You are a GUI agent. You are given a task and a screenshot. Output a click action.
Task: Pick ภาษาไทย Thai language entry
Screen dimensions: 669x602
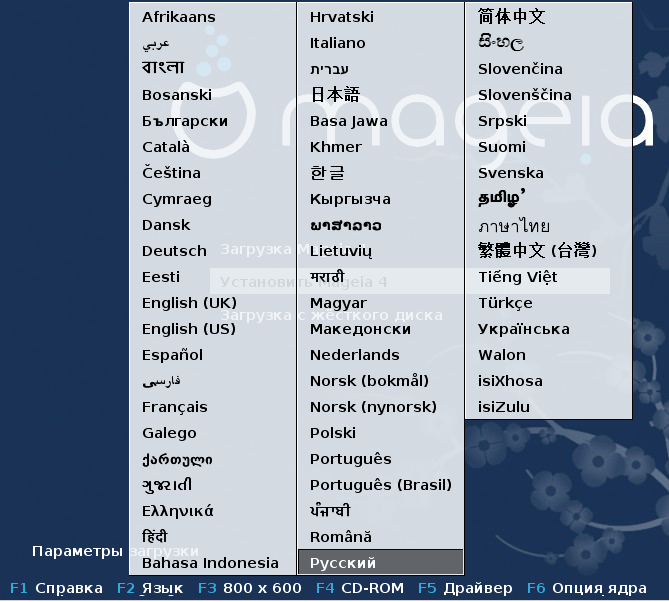(514, 226)
